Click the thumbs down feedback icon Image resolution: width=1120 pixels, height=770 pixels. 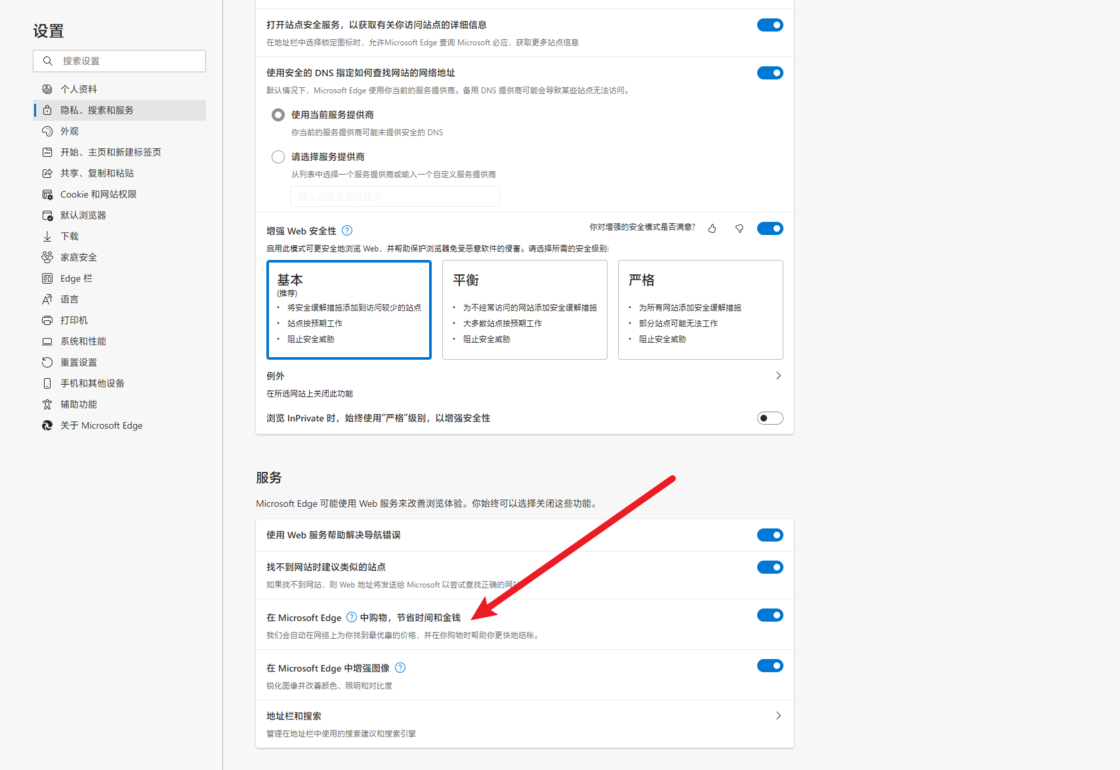point(739,229)
